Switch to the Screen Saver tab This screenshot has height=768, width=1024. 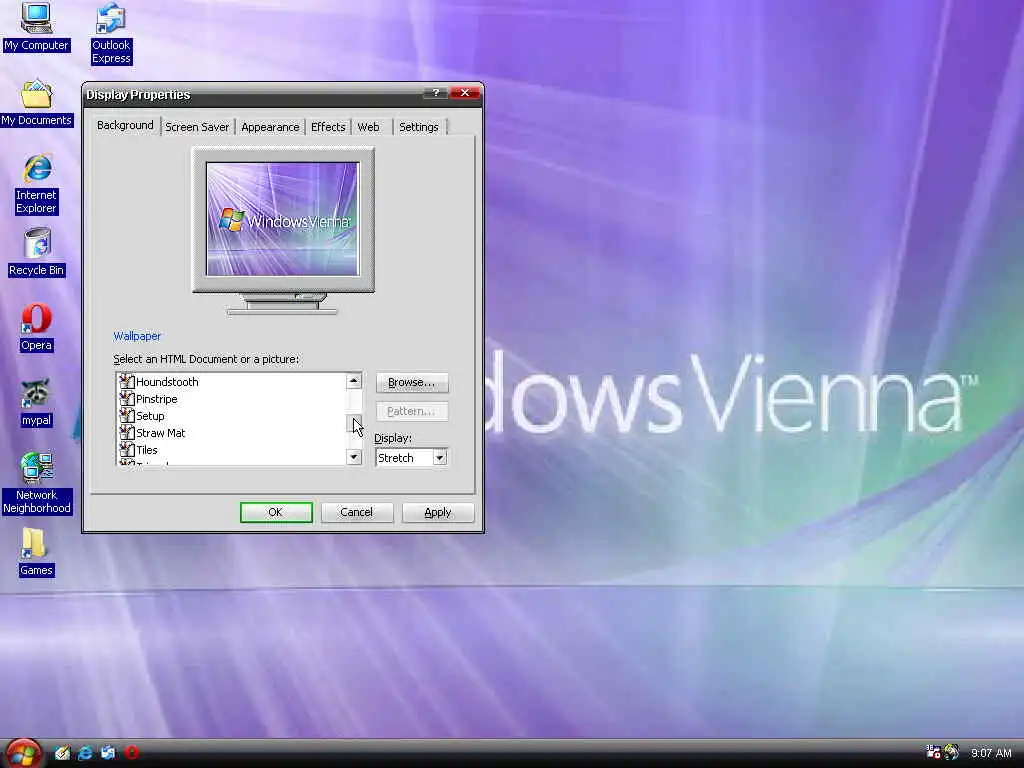tap(197, 127)
